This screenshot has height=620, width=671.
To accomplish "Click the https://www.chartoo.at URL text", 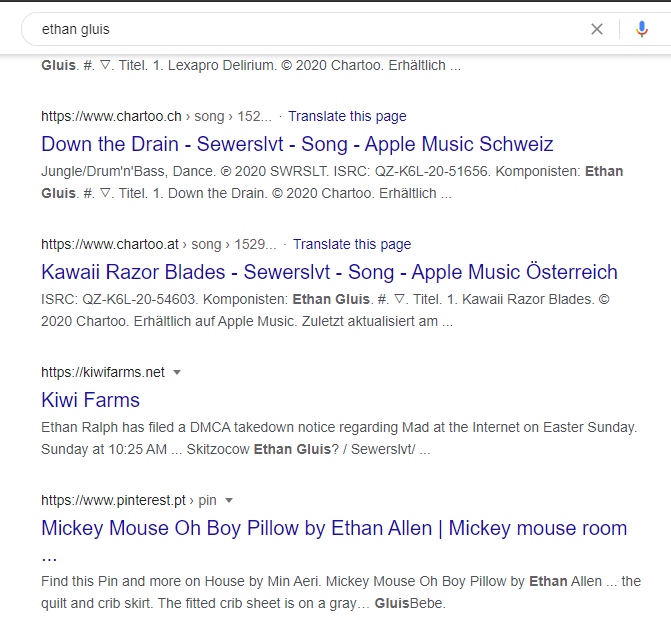I will coord(110,244).
